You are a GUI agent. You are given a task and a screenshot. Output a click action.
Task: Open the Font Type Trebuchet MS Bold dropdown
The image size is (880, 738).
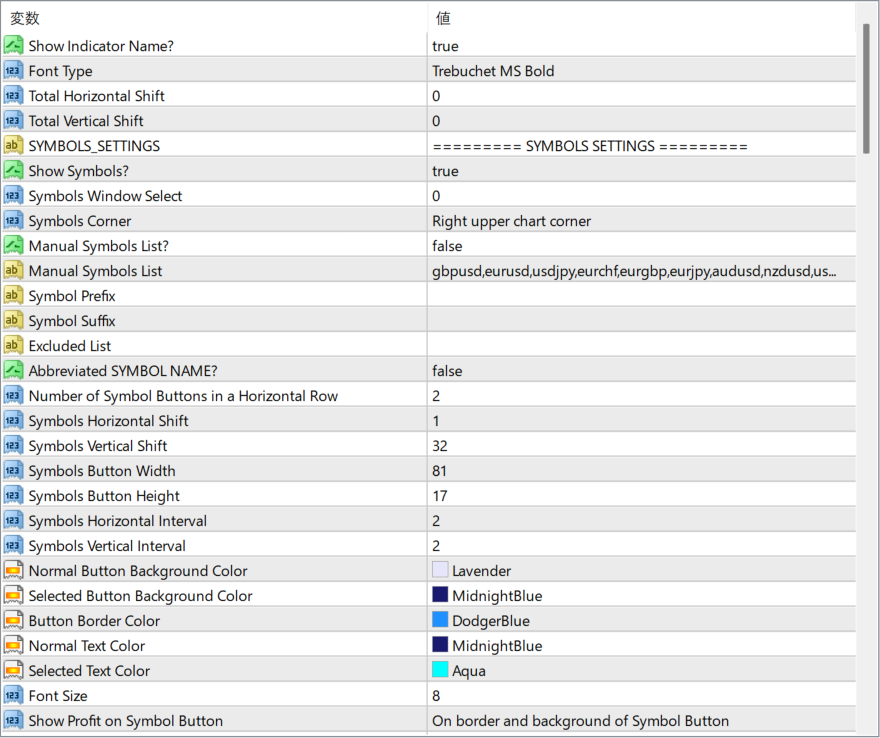coord(640,71)
